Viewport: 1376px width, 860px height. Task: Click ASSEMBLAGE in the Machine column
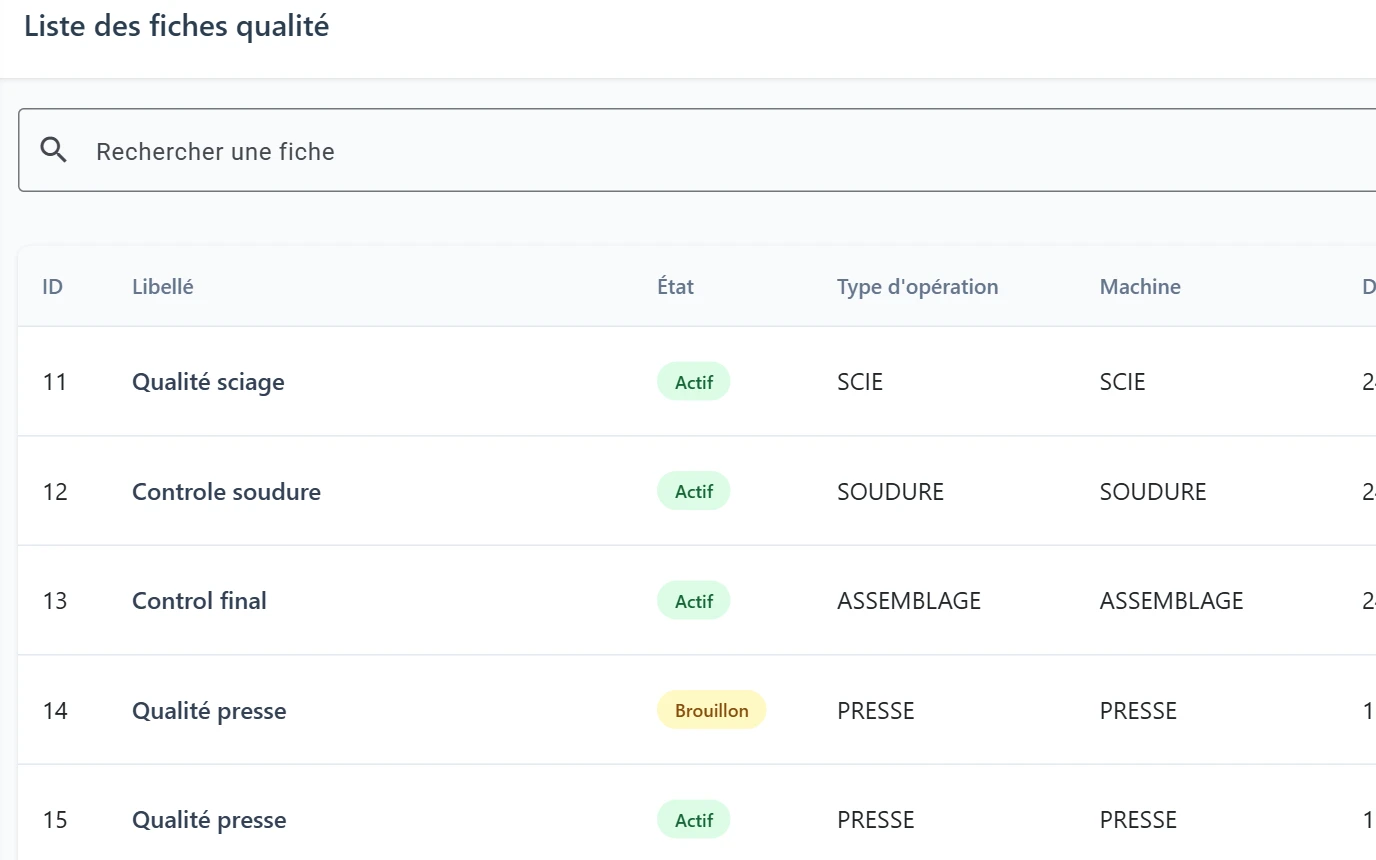pos(1172,601)
